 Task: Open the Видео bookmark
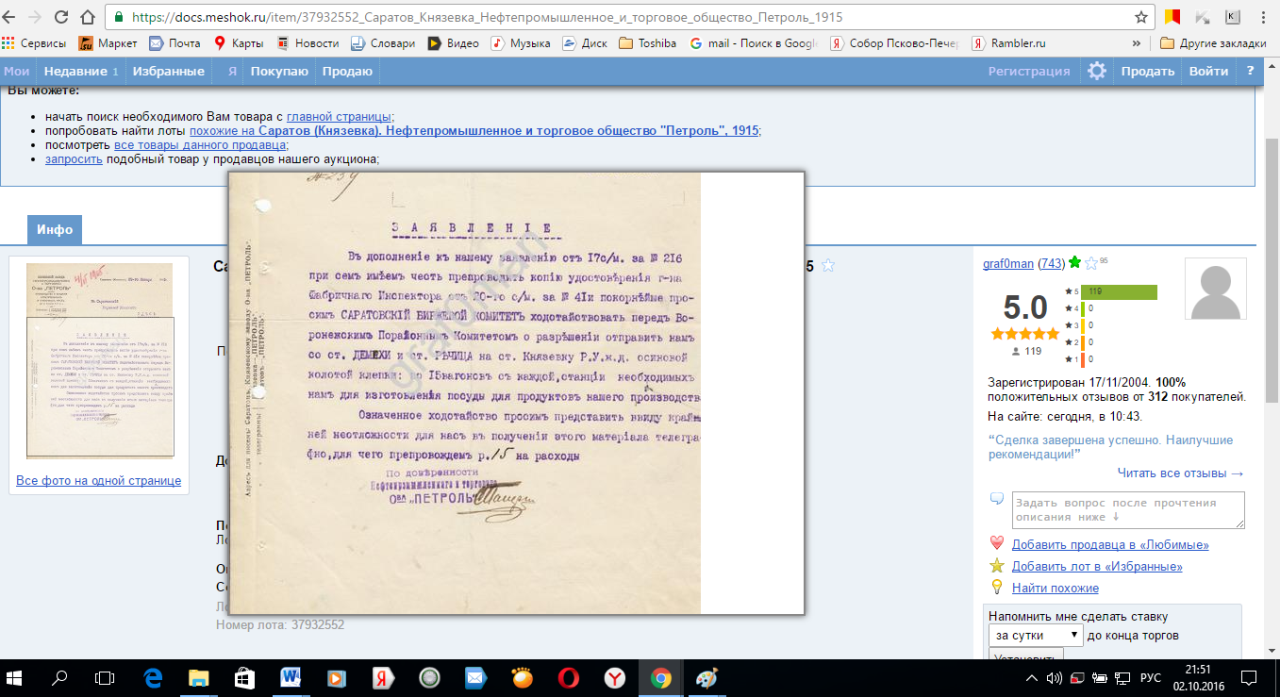click(453, 43)
